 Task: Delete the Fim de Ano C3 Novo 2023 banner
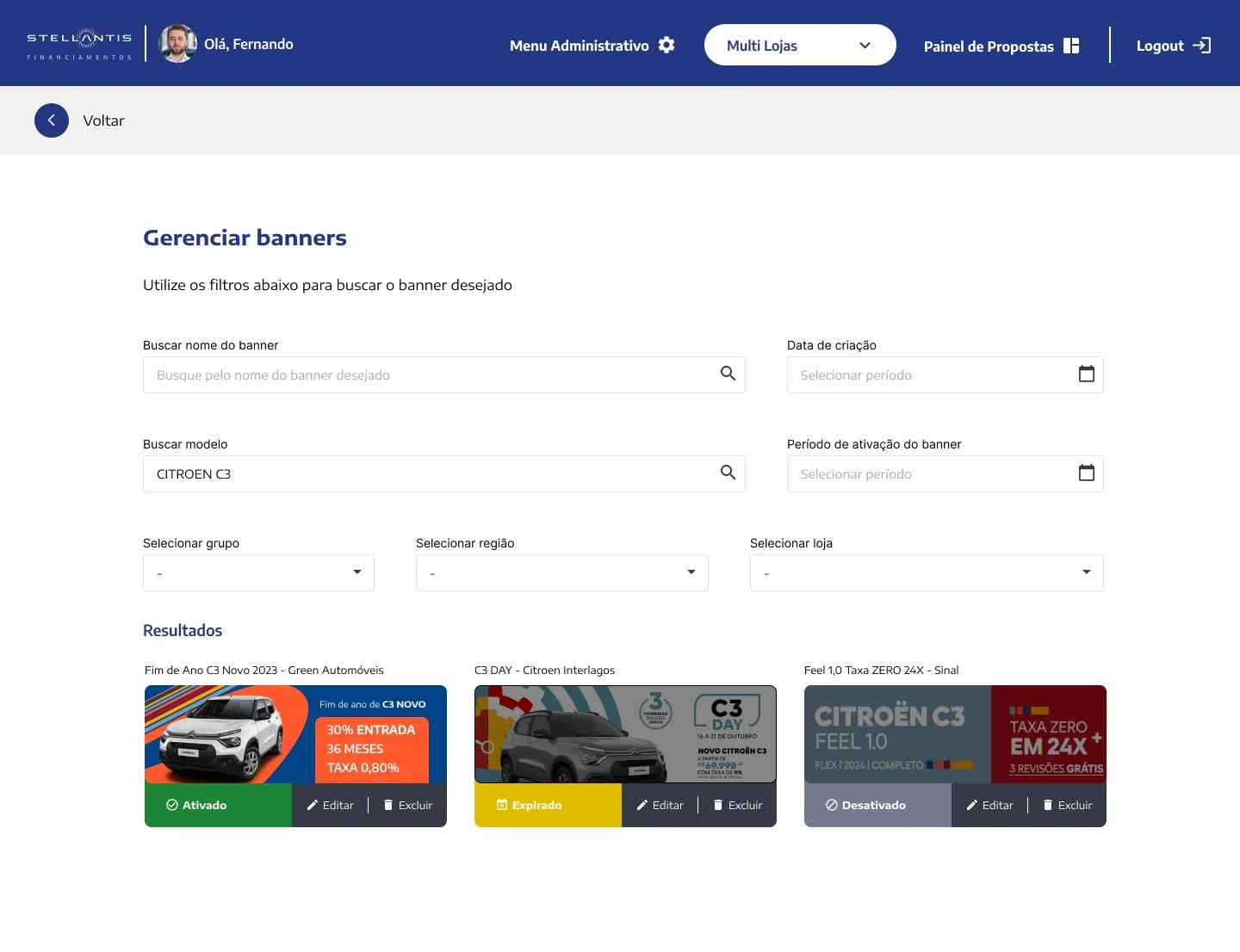click(x=408, y=805)
